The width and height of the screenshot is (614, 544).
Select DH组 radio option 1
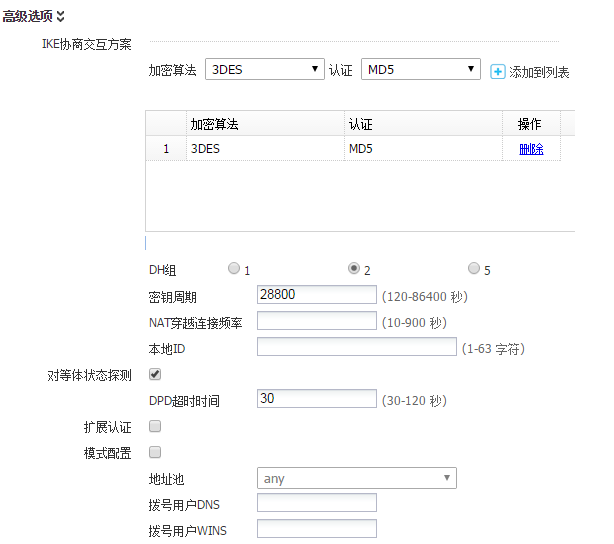tap(234, 268)
